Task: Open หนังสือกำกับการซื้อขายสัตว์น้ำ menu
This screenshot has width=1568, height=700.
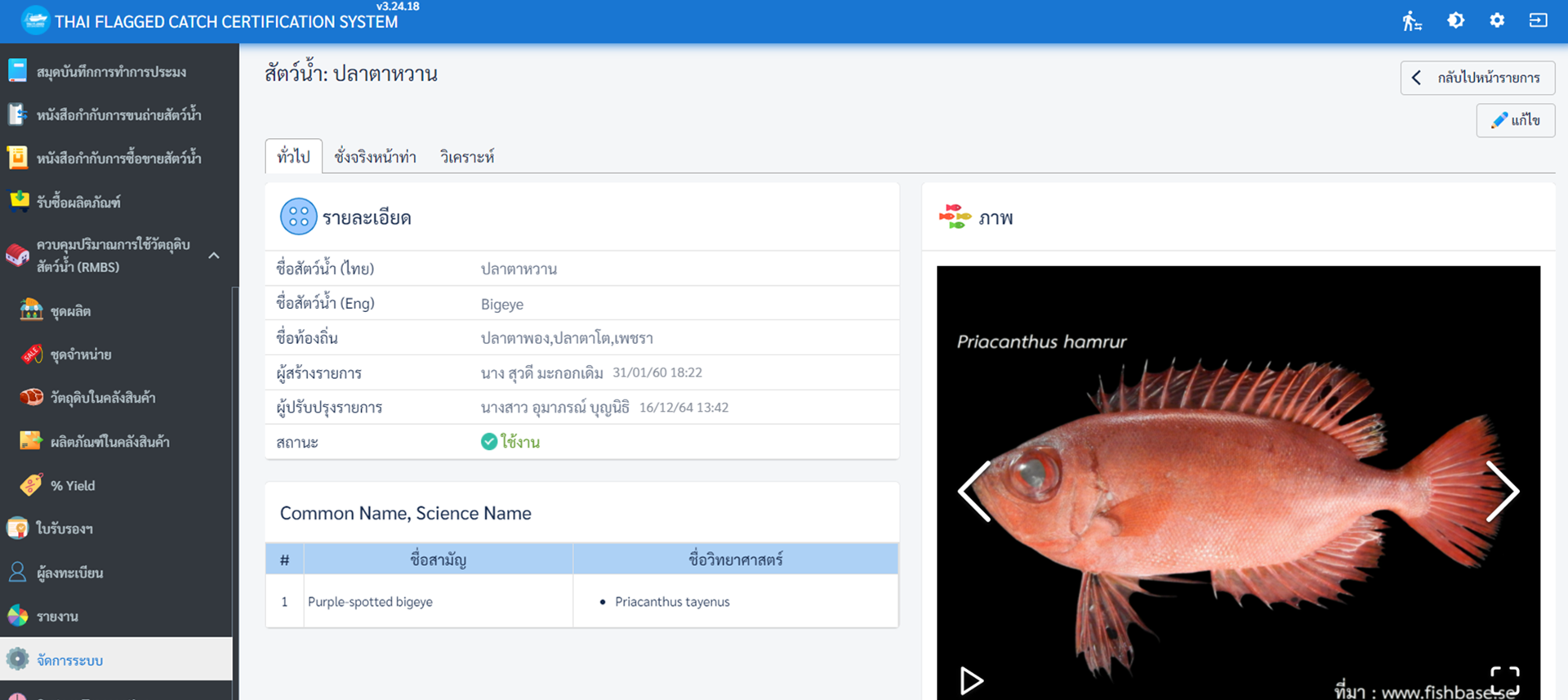Action: point(116,158)
